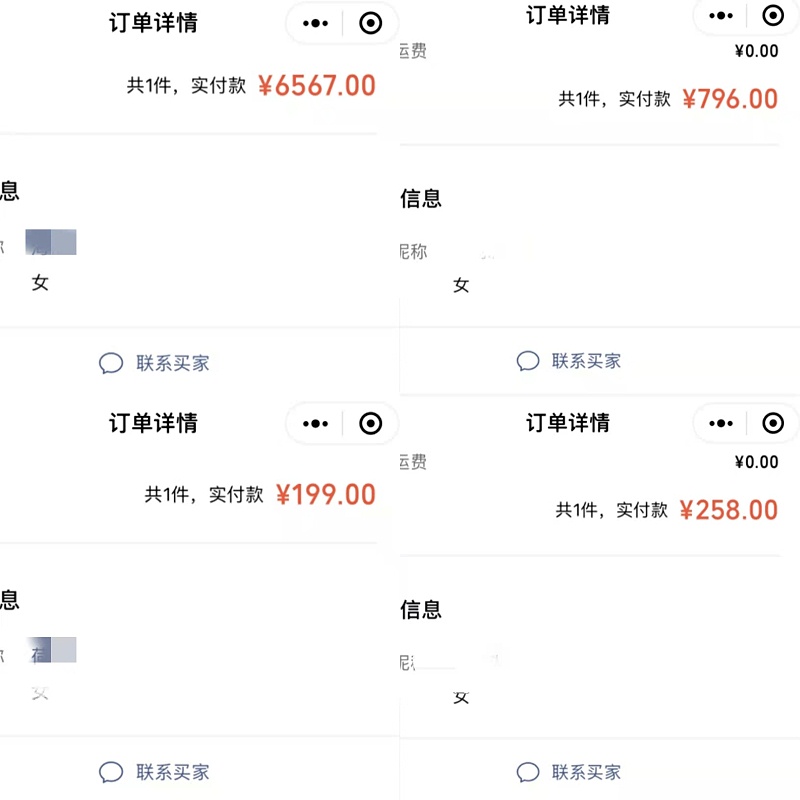
Task: Tap the circle minimize icon on ¥796.00 order
Action: [x=773, y=16]
